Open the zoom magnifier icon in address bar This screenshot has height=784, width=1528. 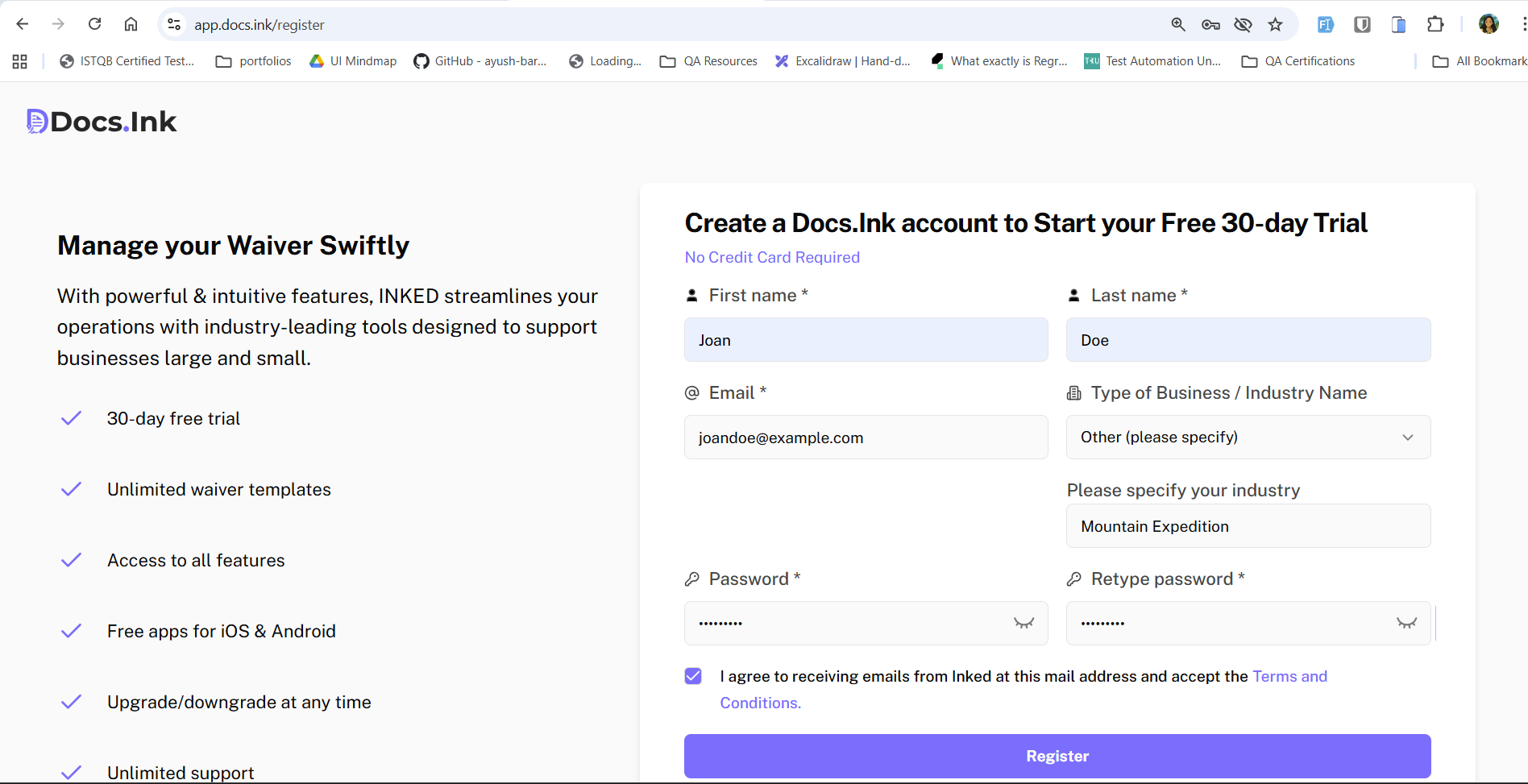point(1178,24)
